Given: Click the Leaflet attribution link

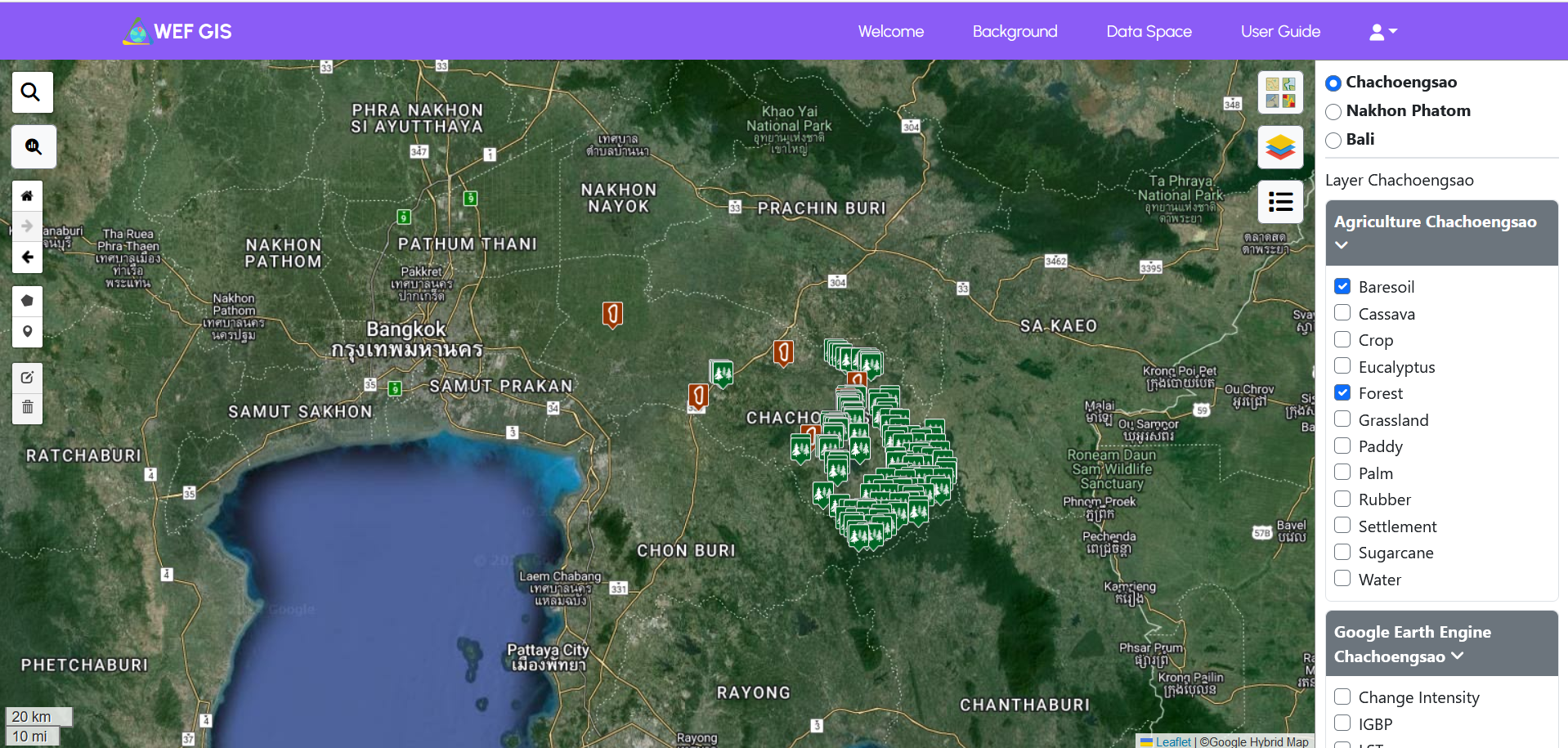Looking at the screenshot, I should (x=1172, y=741).
